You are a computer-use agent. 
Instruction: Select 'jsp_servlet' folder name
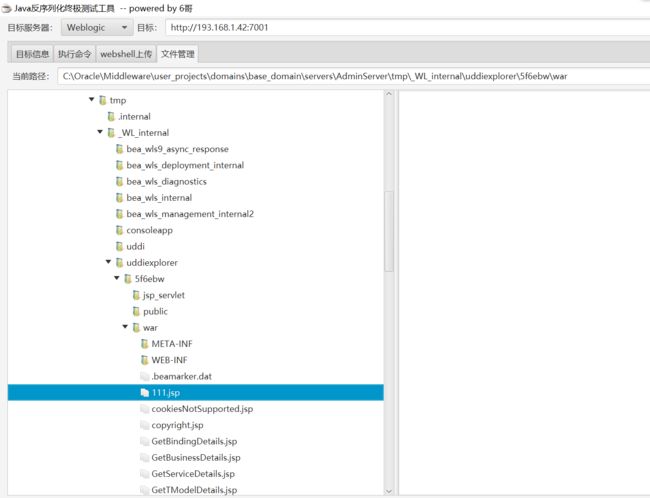click(x=164, y=295)
